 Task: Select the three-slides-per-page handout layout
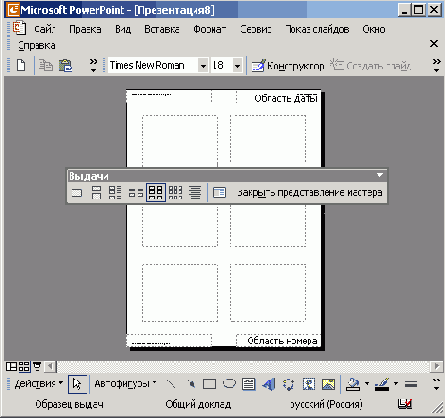[x=115, y=193]
